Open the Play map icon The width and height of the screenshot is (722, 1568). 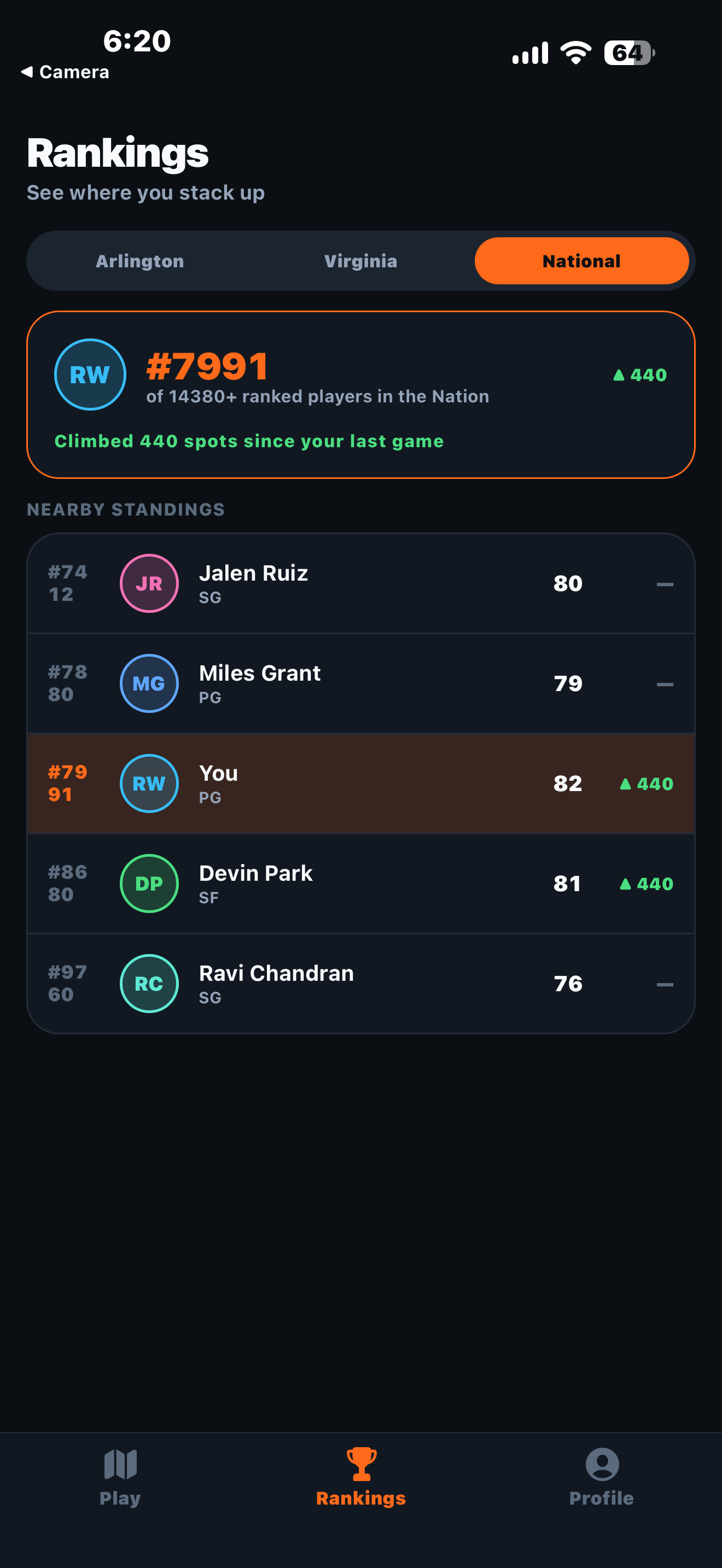pyautogui.click(x=120, y=1464)
